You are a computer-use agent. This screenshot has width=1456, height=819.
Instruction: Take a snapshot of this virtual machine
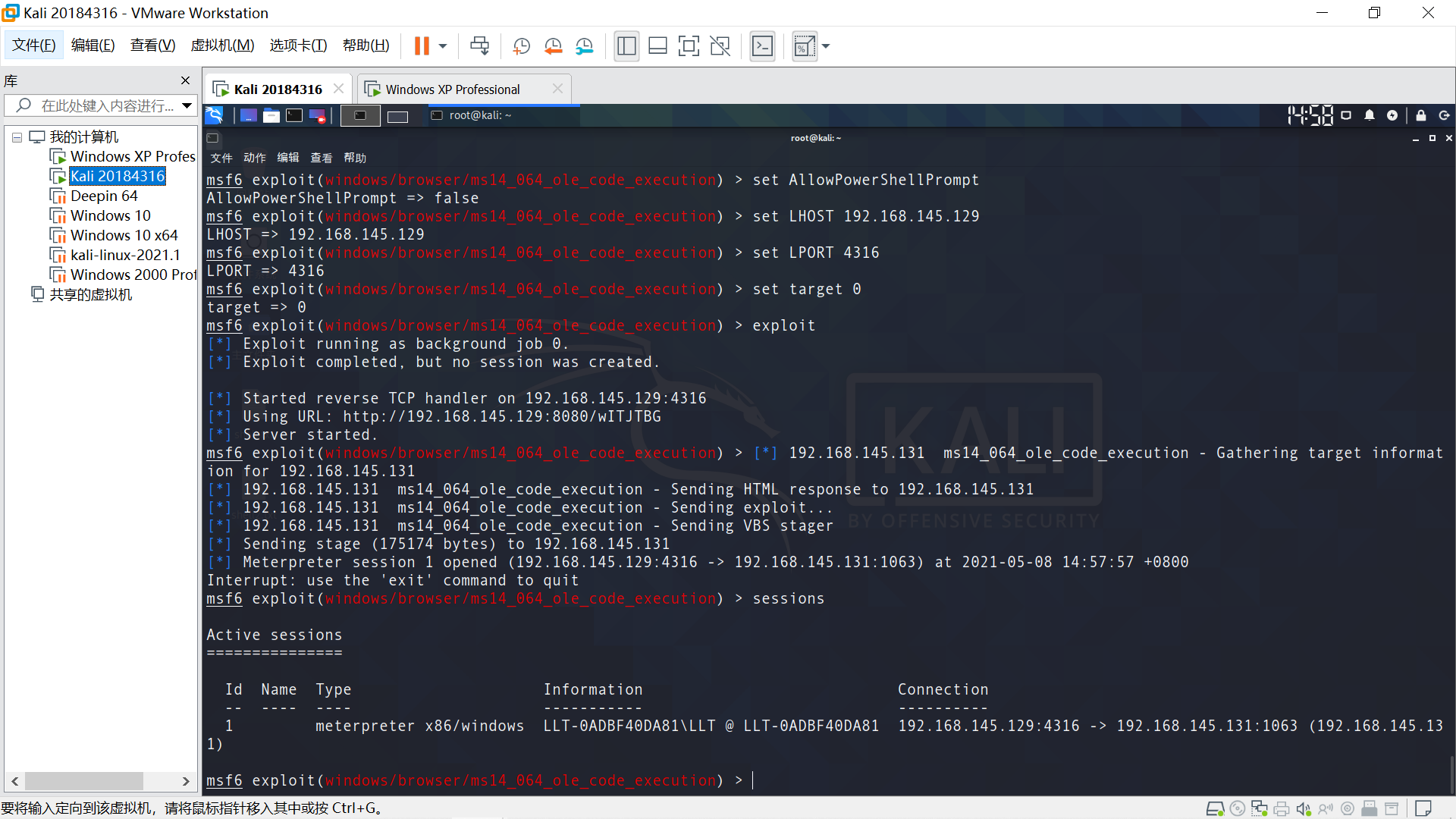coord(521,46)
